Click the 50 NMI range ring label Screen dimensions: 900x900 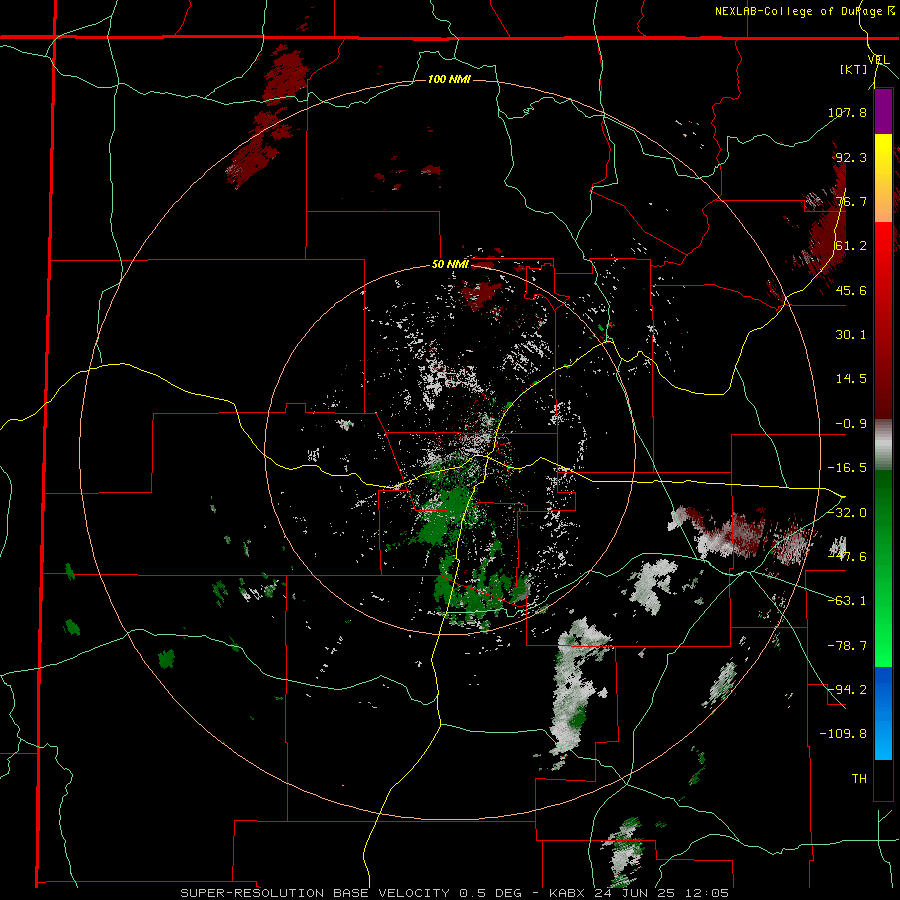[x=451, y=265]
